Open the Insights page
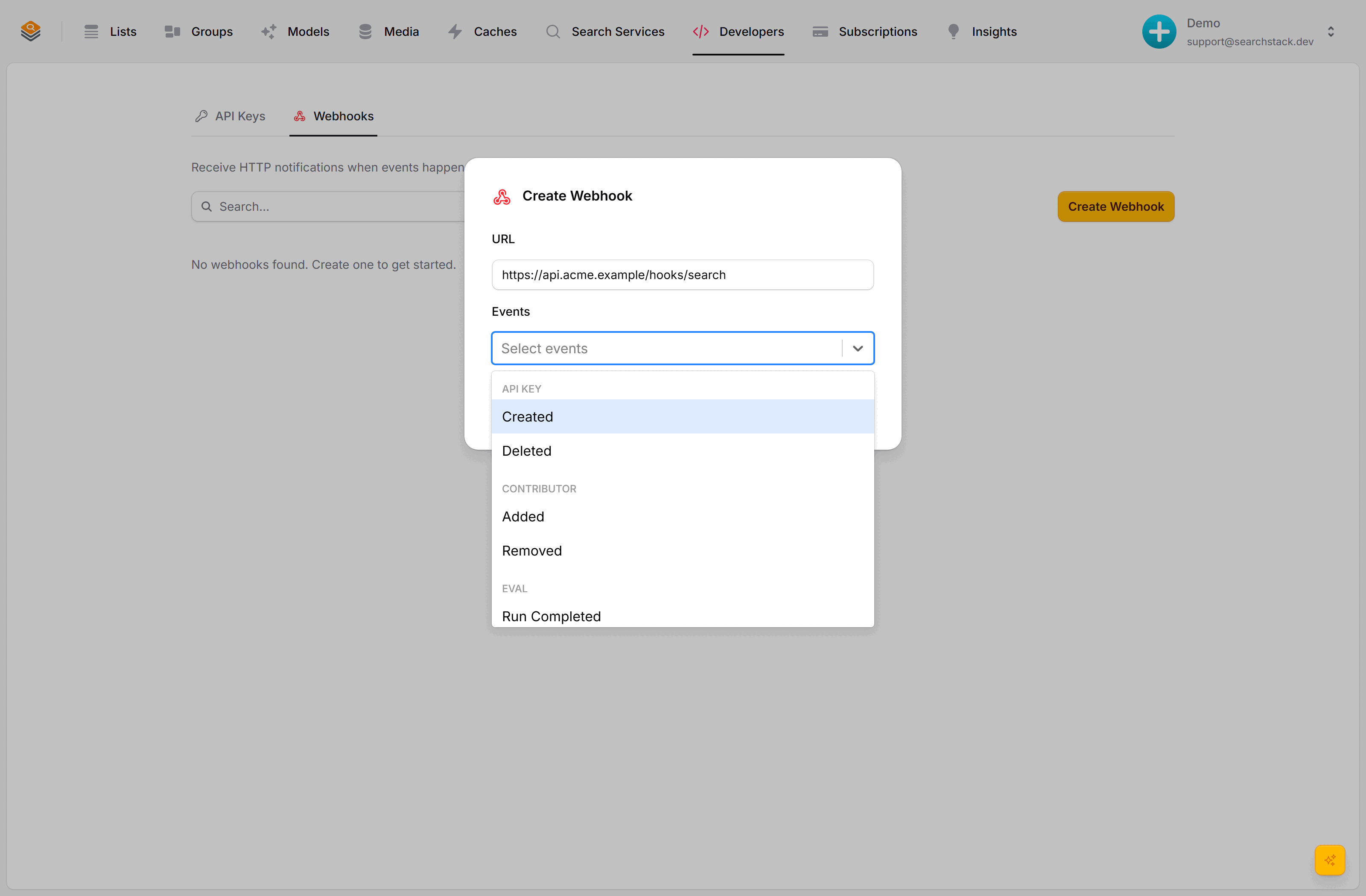The height and width of the screenshot is (896, 1366). tap(981, 32)
